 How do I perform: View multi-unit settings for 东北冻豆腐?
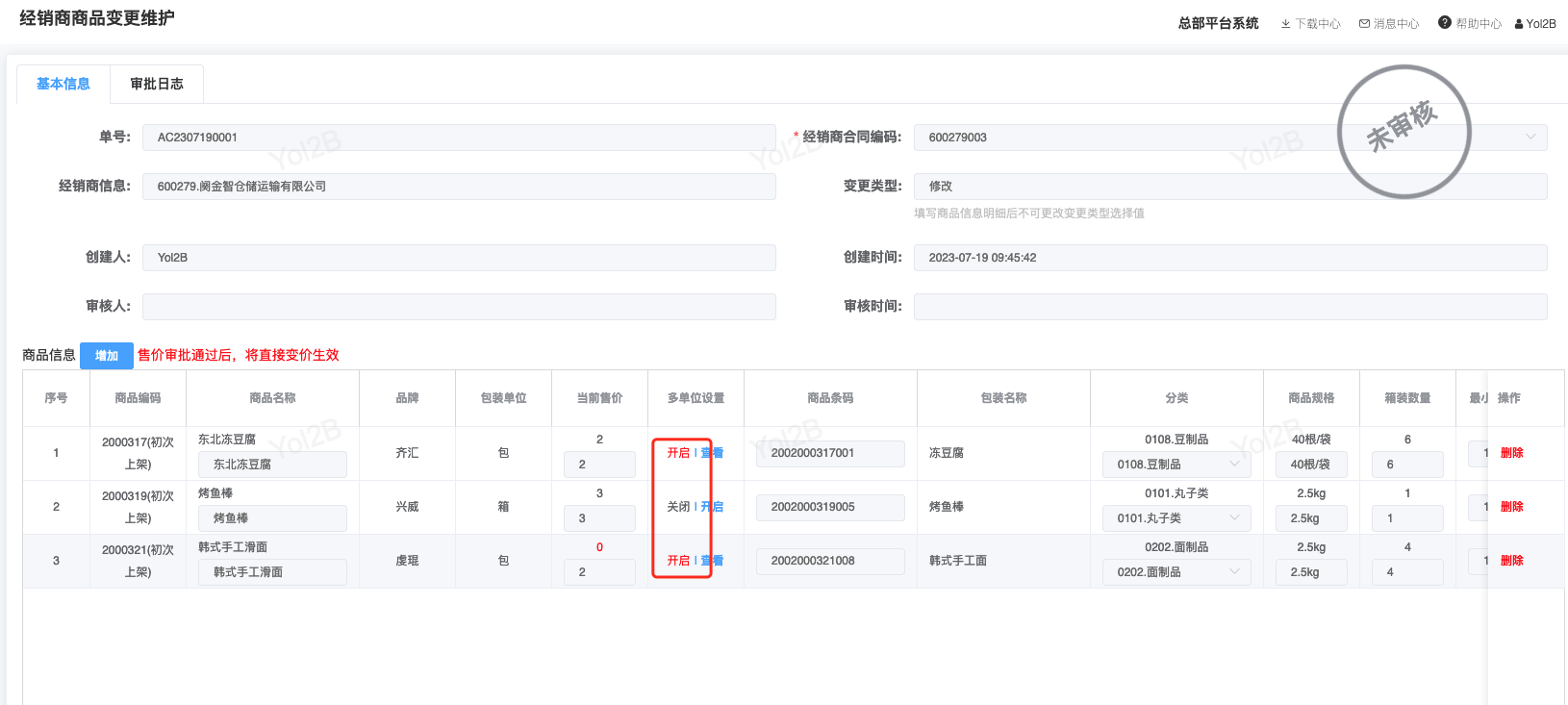pyautogui.click(x=712, y=453)
